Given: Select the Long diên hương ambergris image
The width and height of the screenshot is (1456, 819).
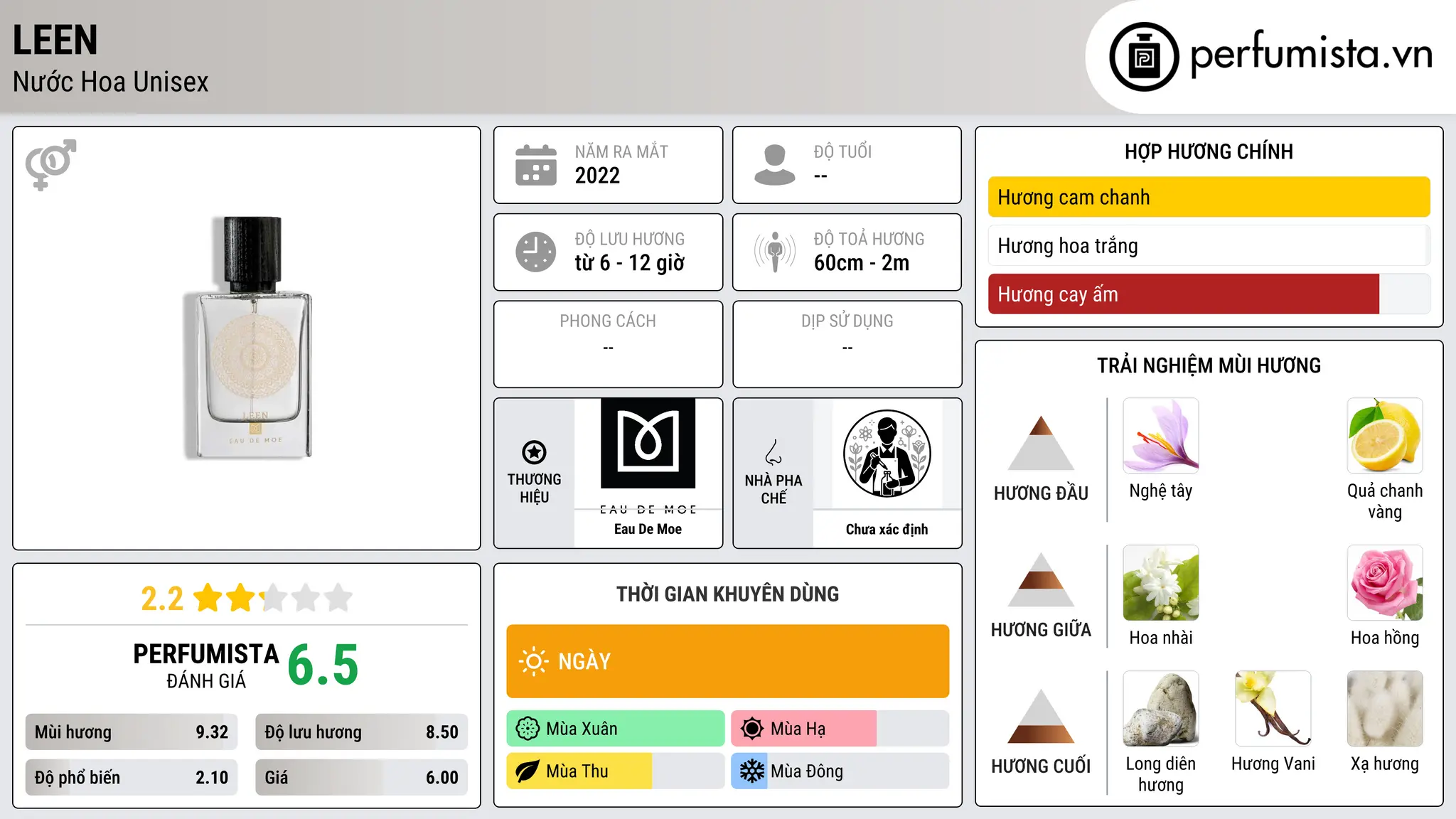Looking at the screenshot, I should tap(1160, 709).
